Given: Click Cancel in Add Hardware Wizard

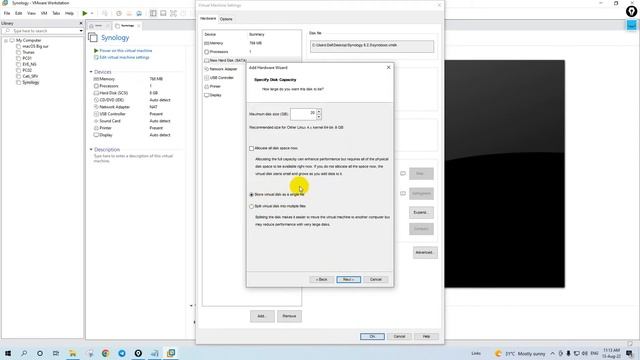Looking at the screenshot, I should (376, 280).
